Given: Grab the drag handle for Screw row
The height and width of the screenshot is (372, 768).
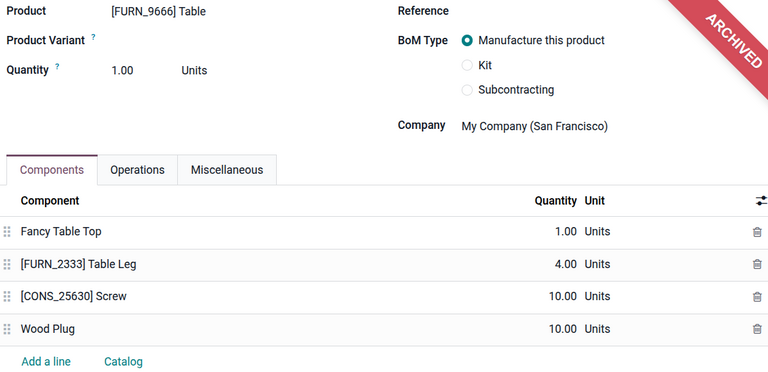Looking at the screenshot, I should [x=7, y=297].
